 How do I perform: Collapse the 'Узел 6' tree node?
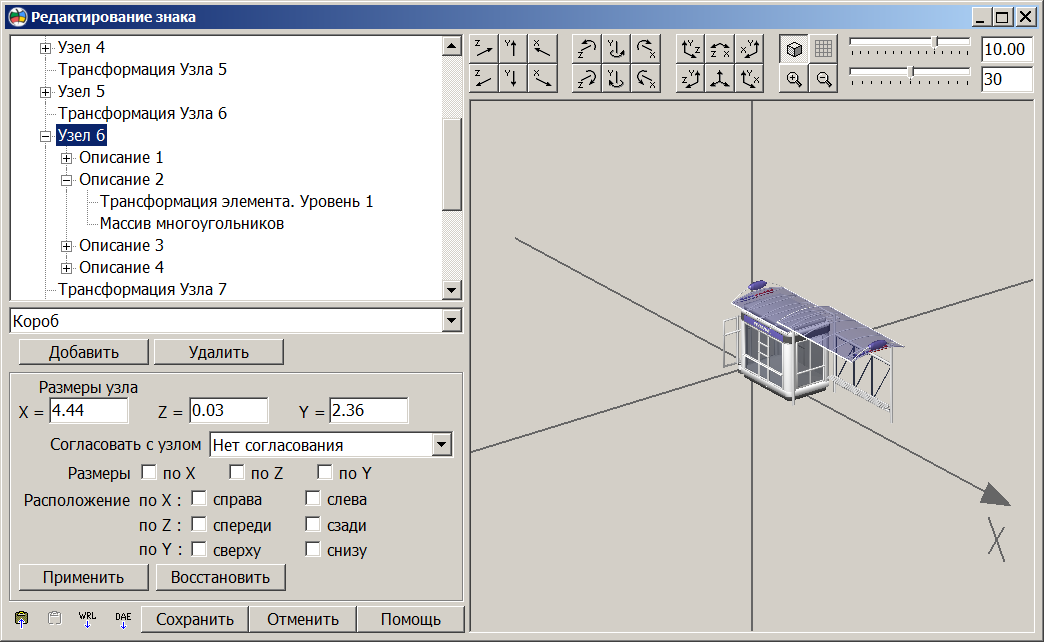pyautogui.click(x=44, y=136)
